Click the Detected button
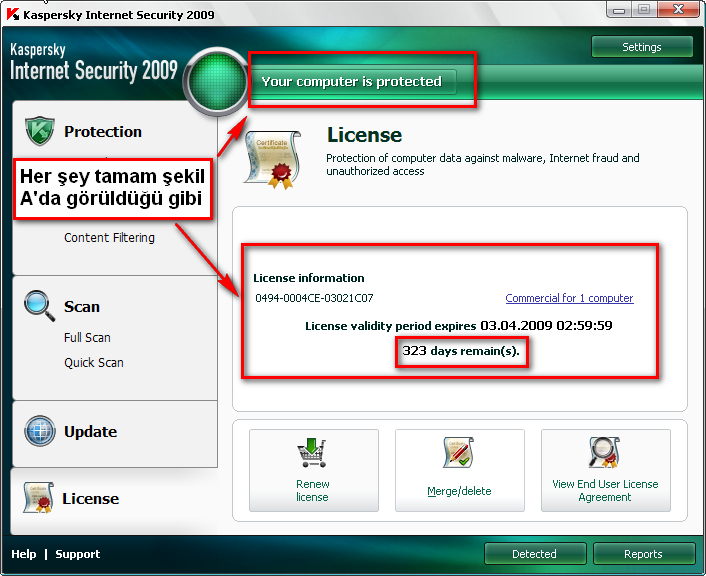706x576 pixels. point(535,553)
